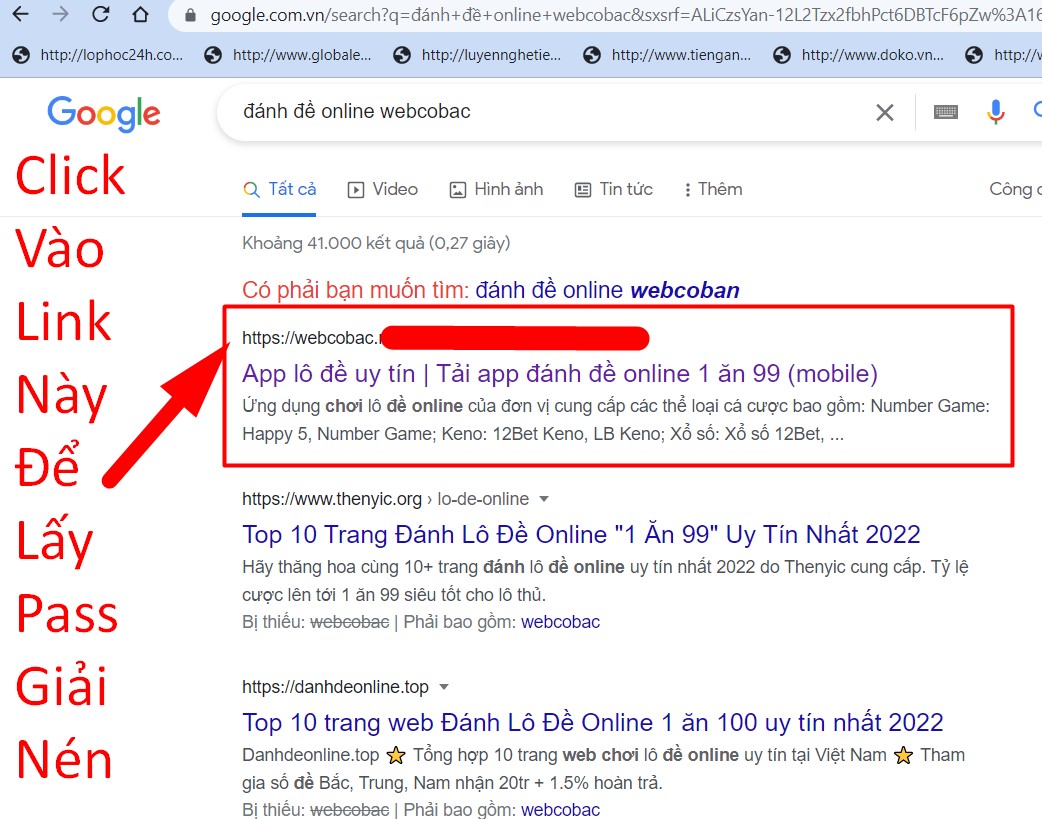Expand the dropdown arrow beside thenyic.org URL

point(544,499)
